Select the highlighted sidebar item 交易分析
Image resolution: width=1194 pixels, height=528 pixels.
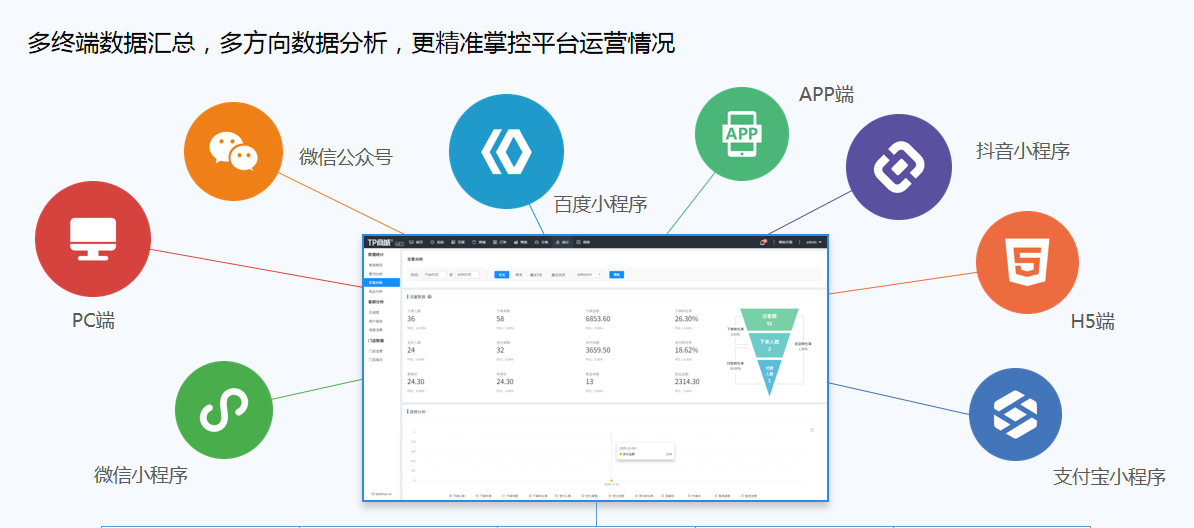pos(376,283)
